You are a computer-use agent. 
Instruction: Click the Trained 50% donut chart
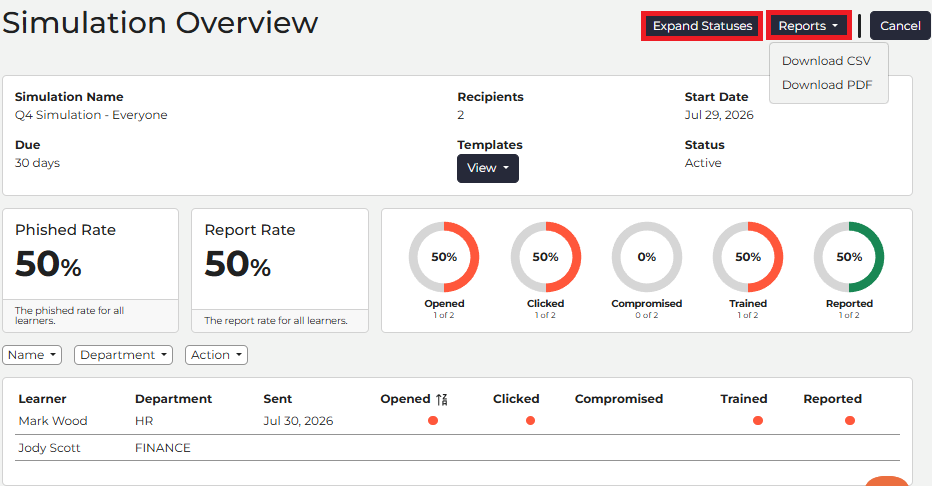pos(748,257)
